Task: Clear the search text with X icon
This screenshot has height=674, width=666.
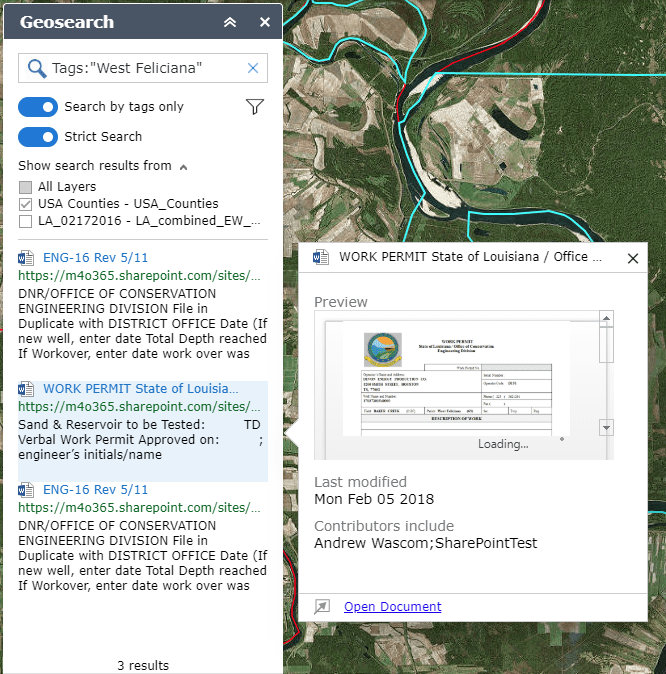Action: pyautogui.click(x=253, y=68)
